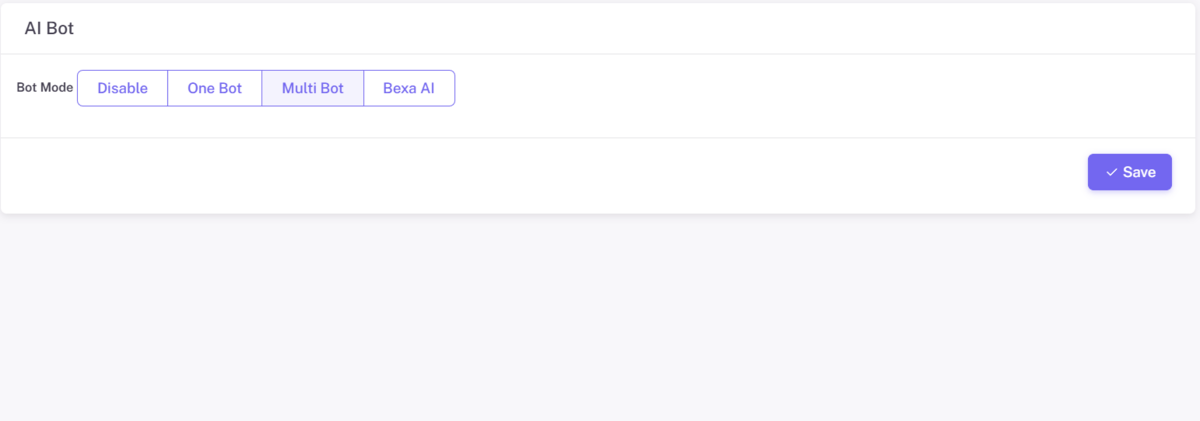Click the AI Bot panel heading
This screenshot has width=1200, height=421.
pyautogui.click(x=49, y=29)
